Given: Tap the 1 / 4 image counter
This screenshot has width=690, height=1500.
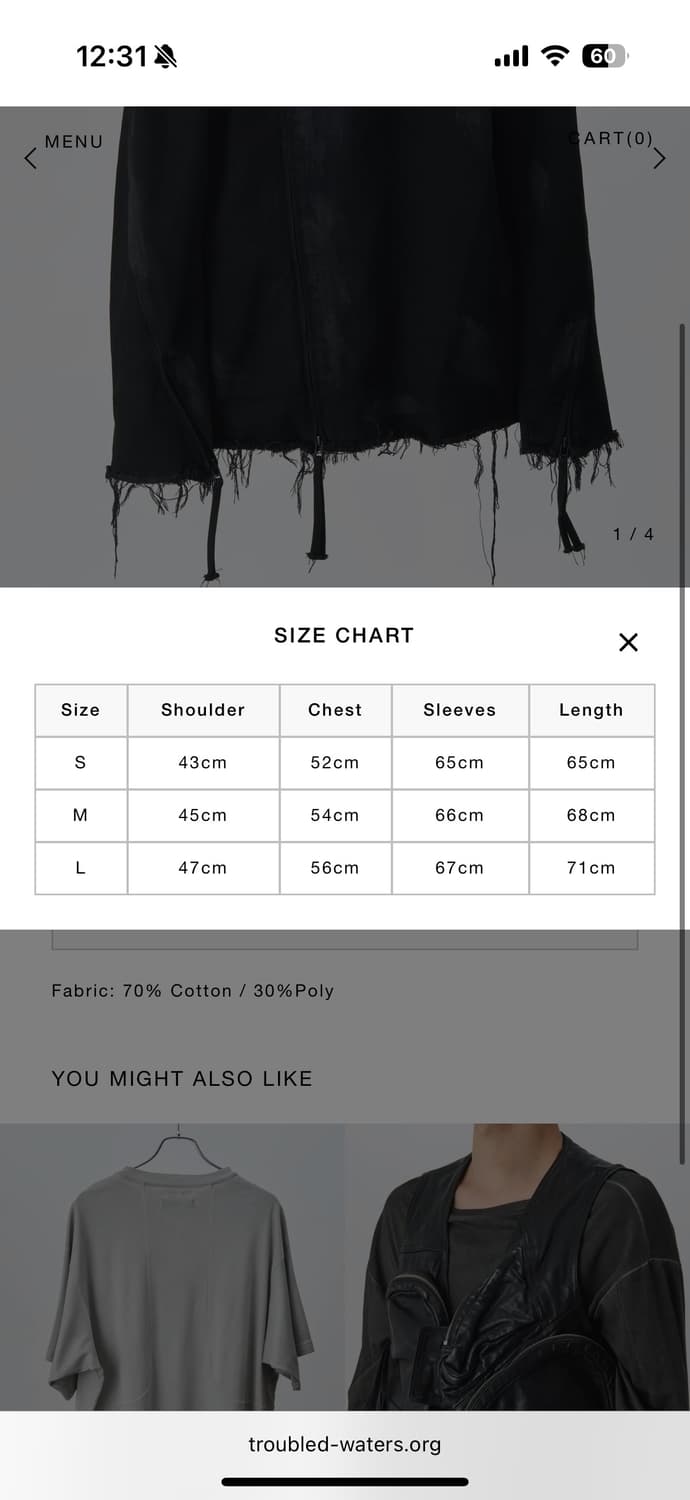Looking at the screenshot, I should pyautogui.click(x=633, y=534).
